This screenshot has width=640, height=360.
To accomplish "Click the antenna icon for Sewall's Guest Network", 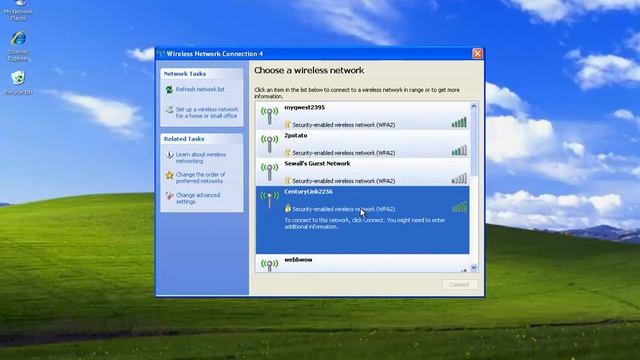I will pyautogui.click(x=269, y=172).
